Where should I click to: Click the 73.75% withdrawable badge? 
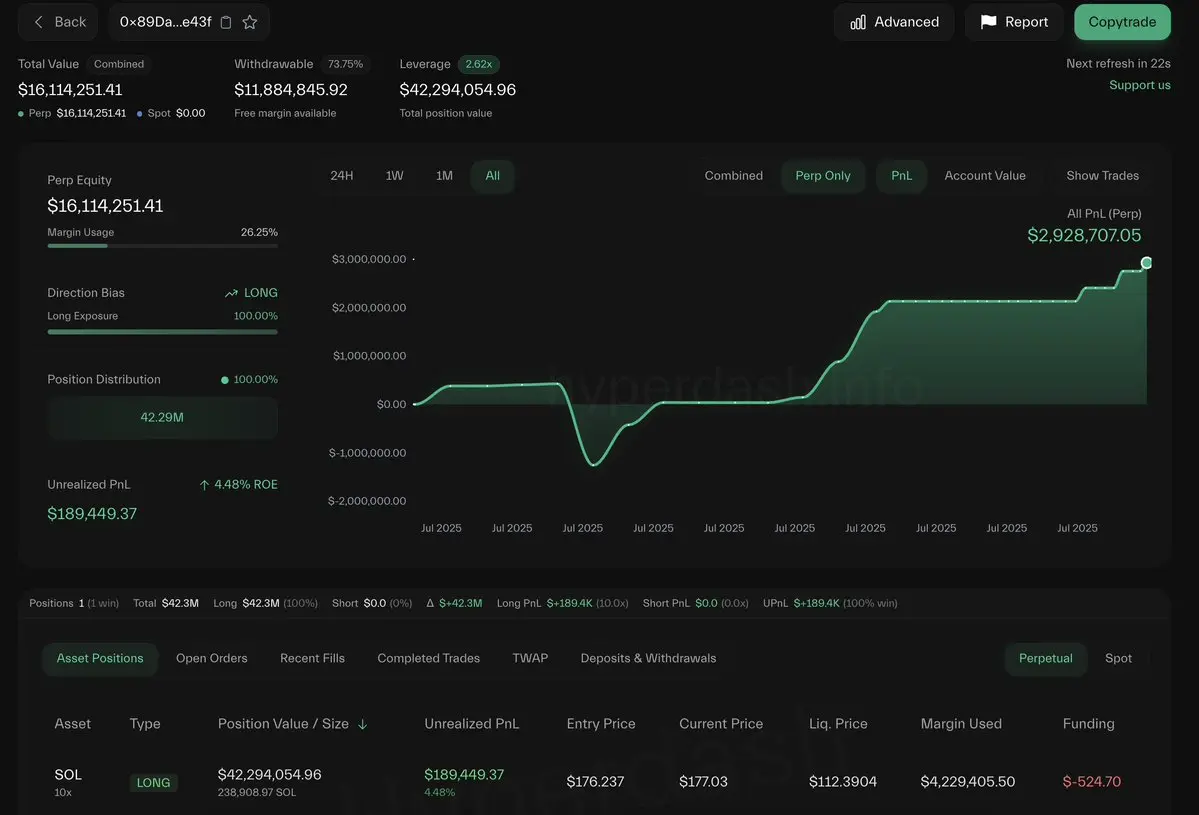tap(345, 64)
